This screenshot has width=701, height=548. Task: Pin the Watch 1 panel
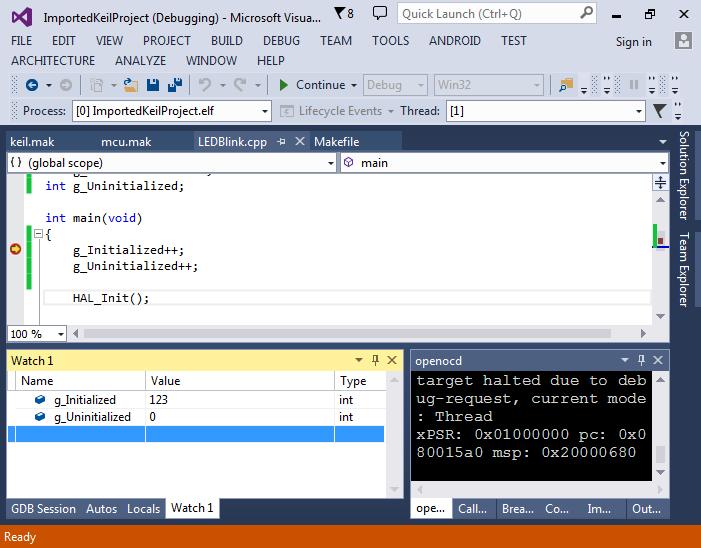point(375,360)
